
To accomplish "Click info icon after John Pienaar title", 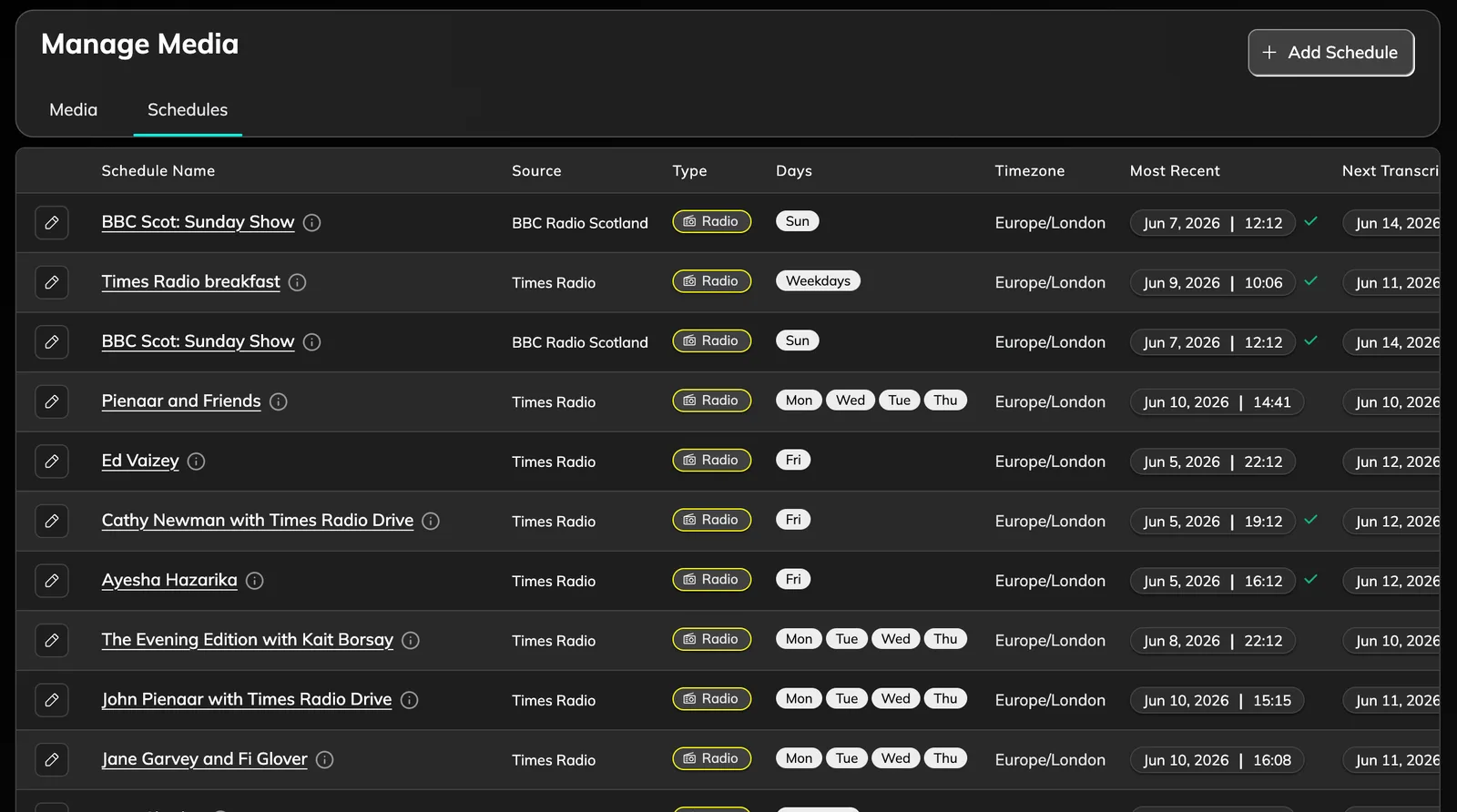I will point(410,700).
